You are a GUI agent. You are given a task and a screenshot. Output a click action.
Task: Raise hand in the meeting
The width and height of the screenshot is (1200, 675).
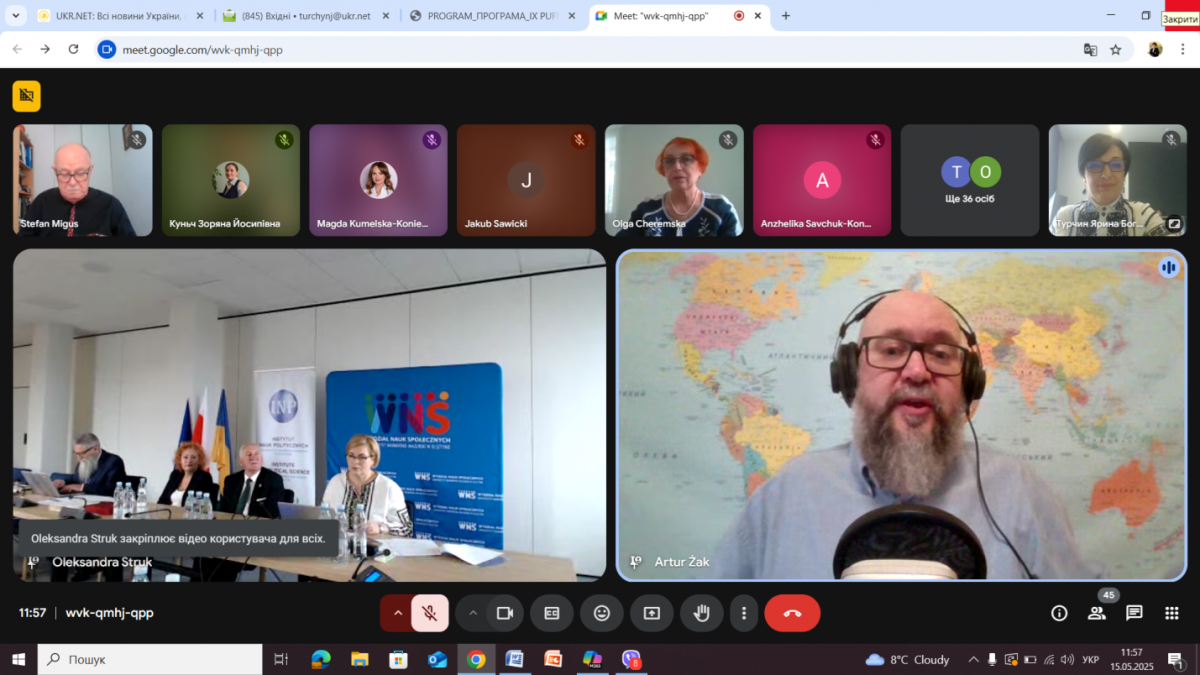coord(702,613)
